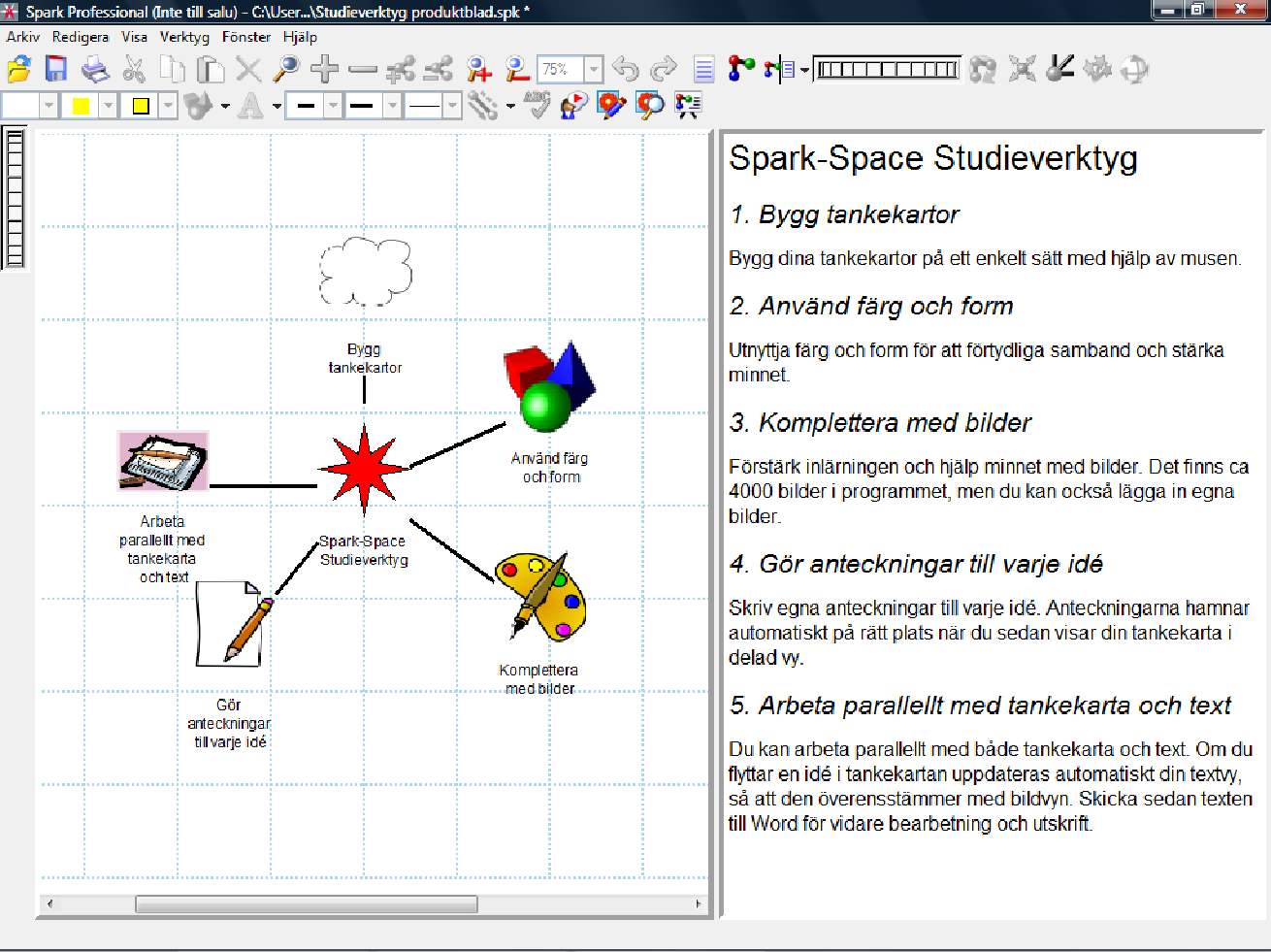Click the greyed sphere with arrows icon
The image size is (1271, 952).
click(1134, 69)
